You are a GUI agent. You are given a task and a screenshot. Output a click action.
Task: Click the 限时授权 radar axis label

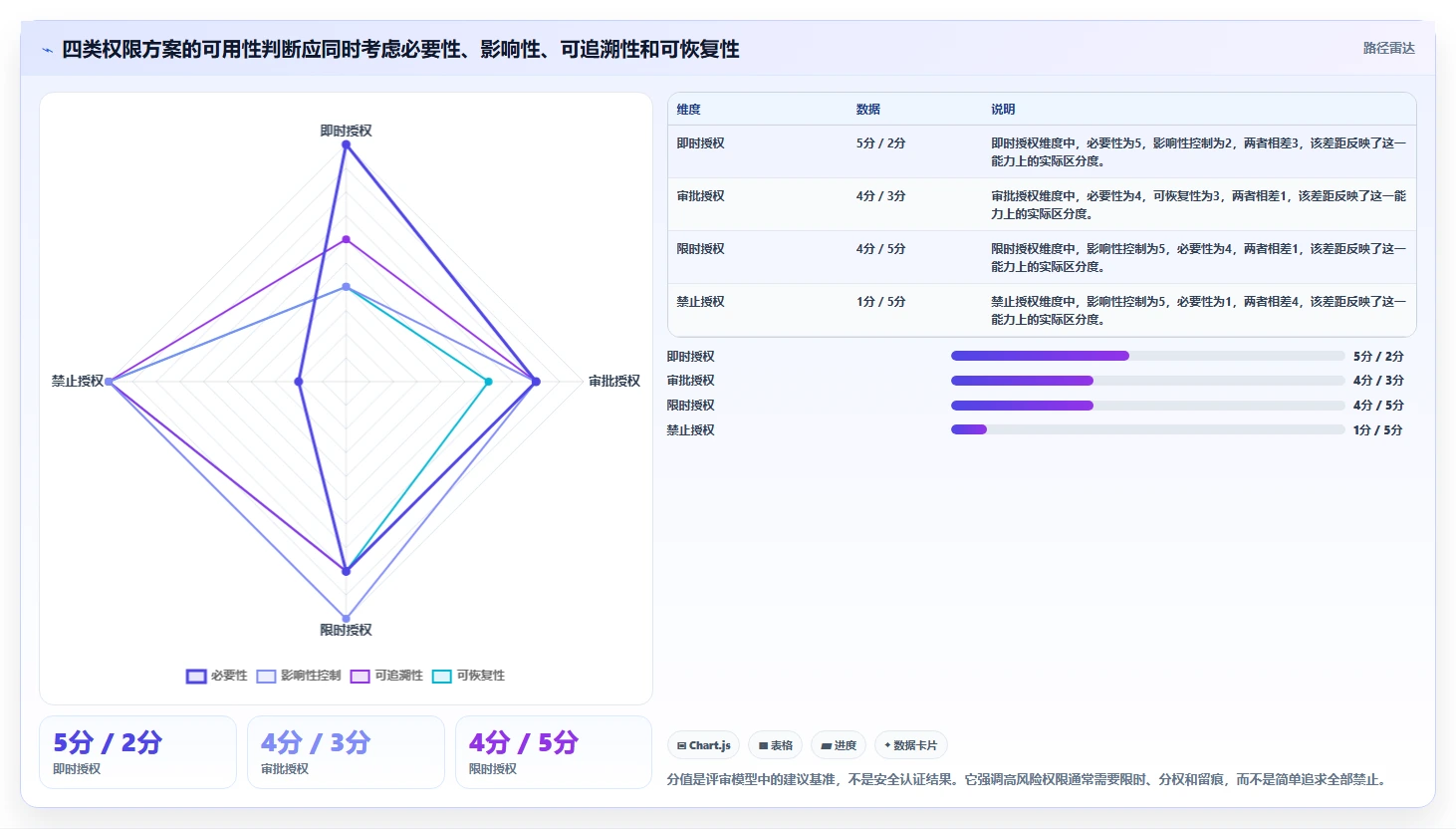[x=346, y=630]
